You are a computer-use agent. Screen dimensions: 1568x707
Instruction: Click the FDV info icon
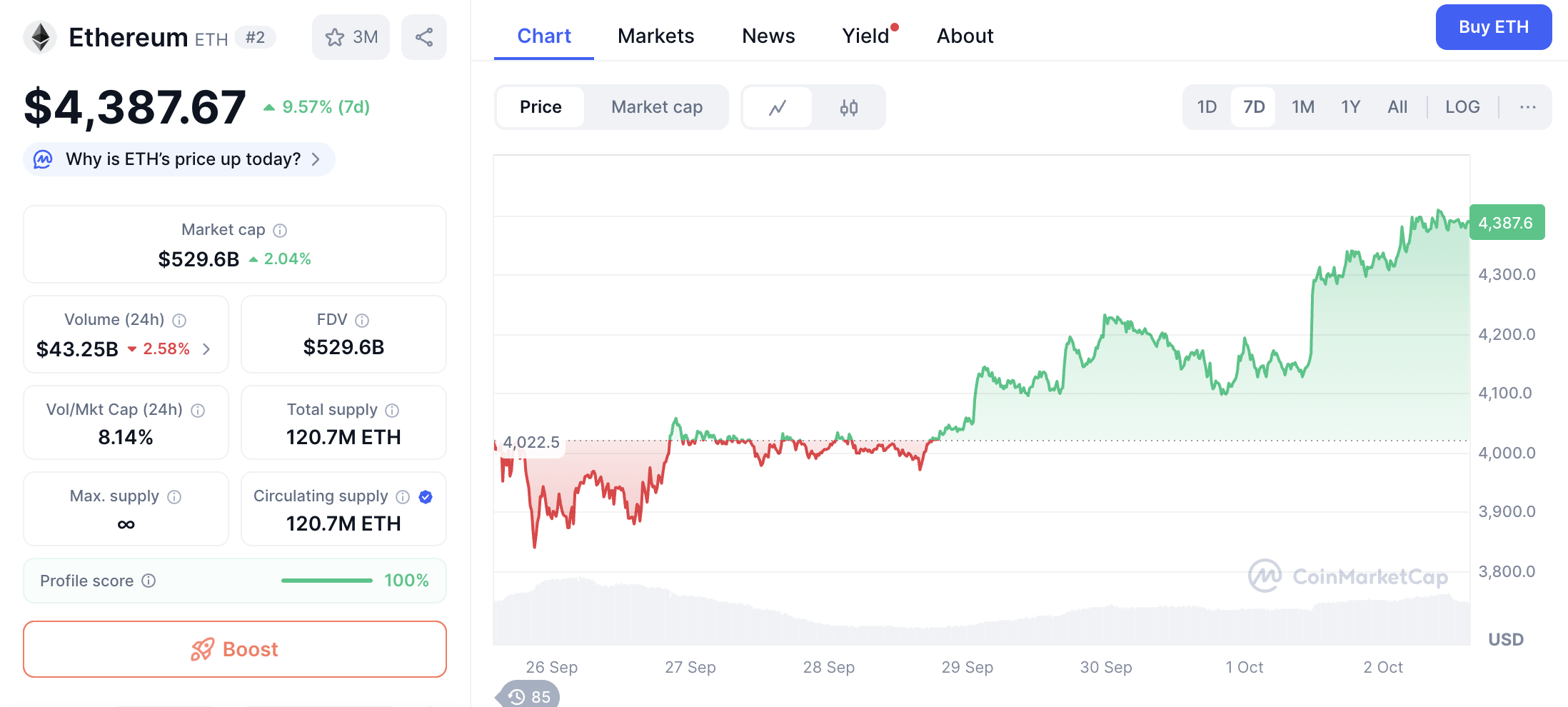(362, 321)
